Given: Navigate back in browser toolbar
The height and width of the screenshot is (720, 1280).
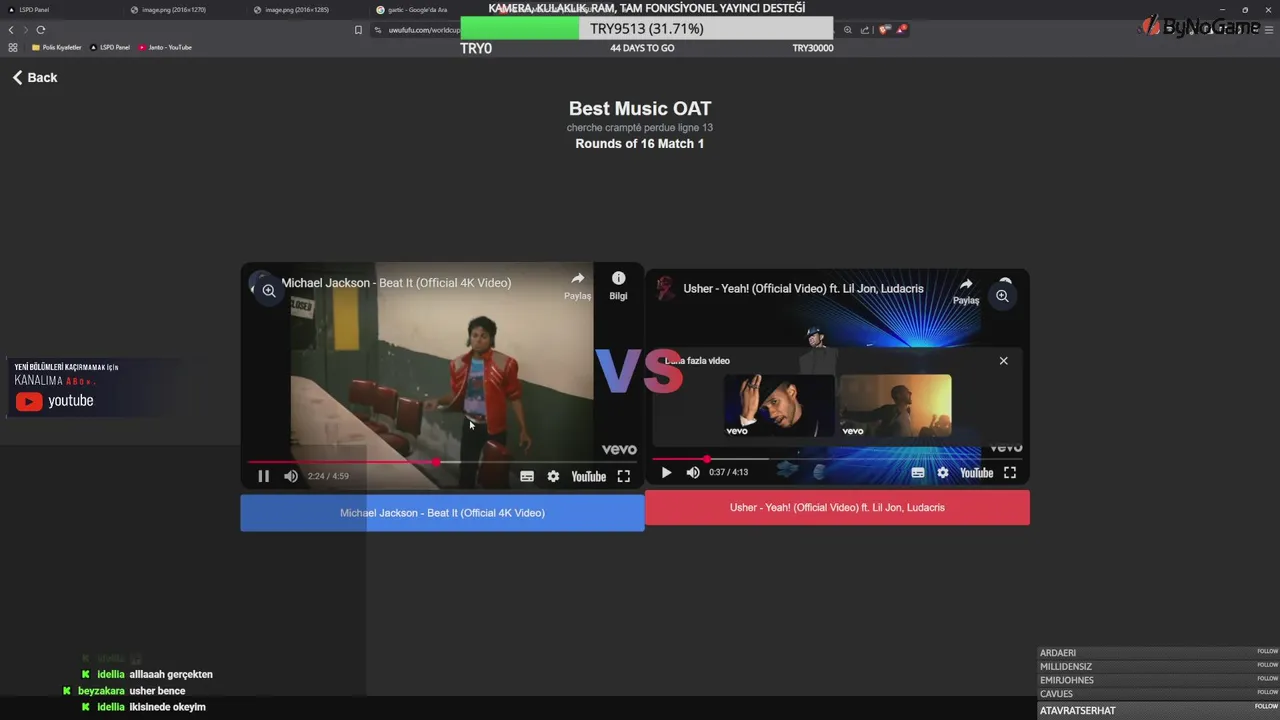Looking at the screenshot, I should point(11,30).
